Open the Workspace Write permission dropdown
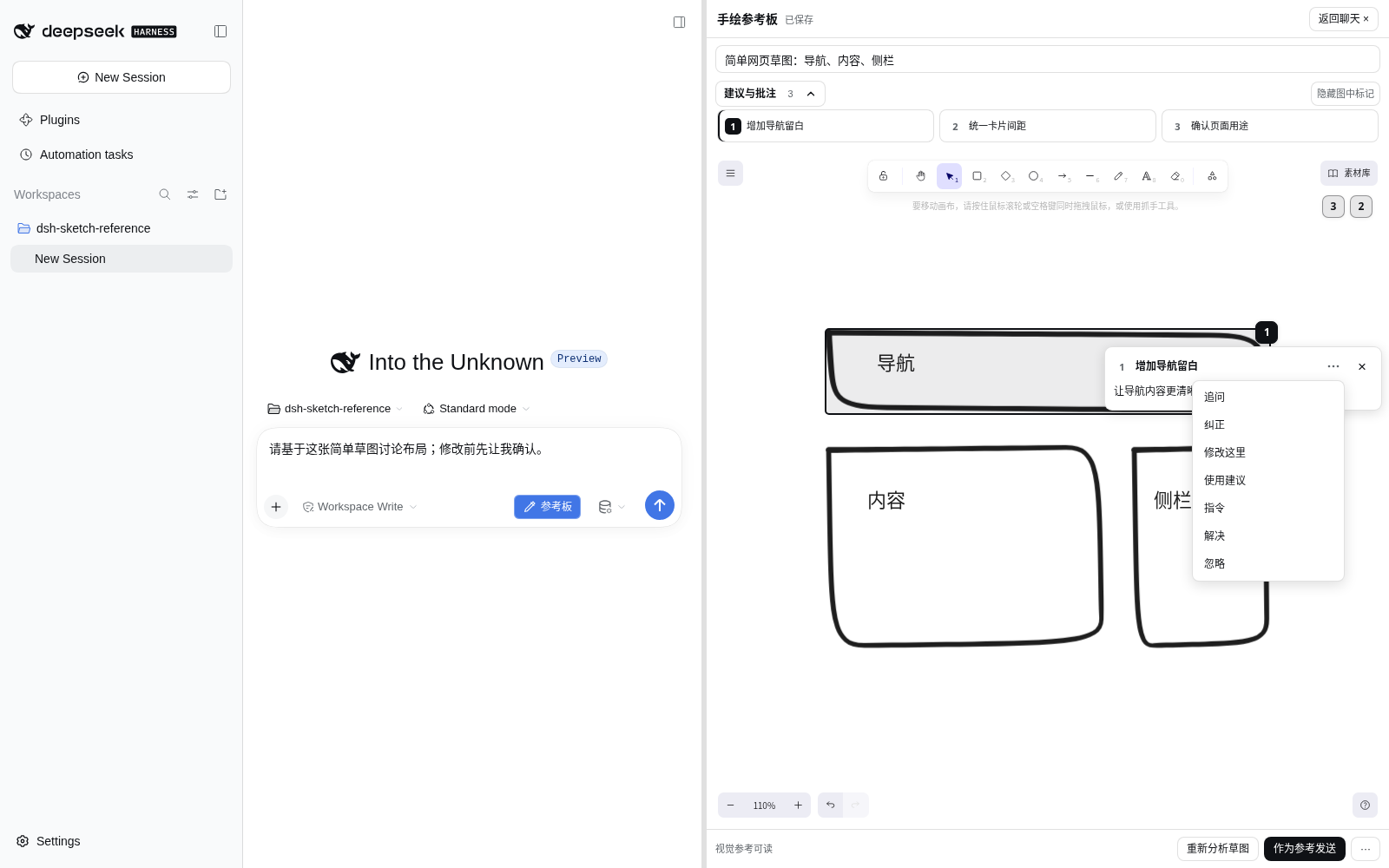 tap(359, 507)
